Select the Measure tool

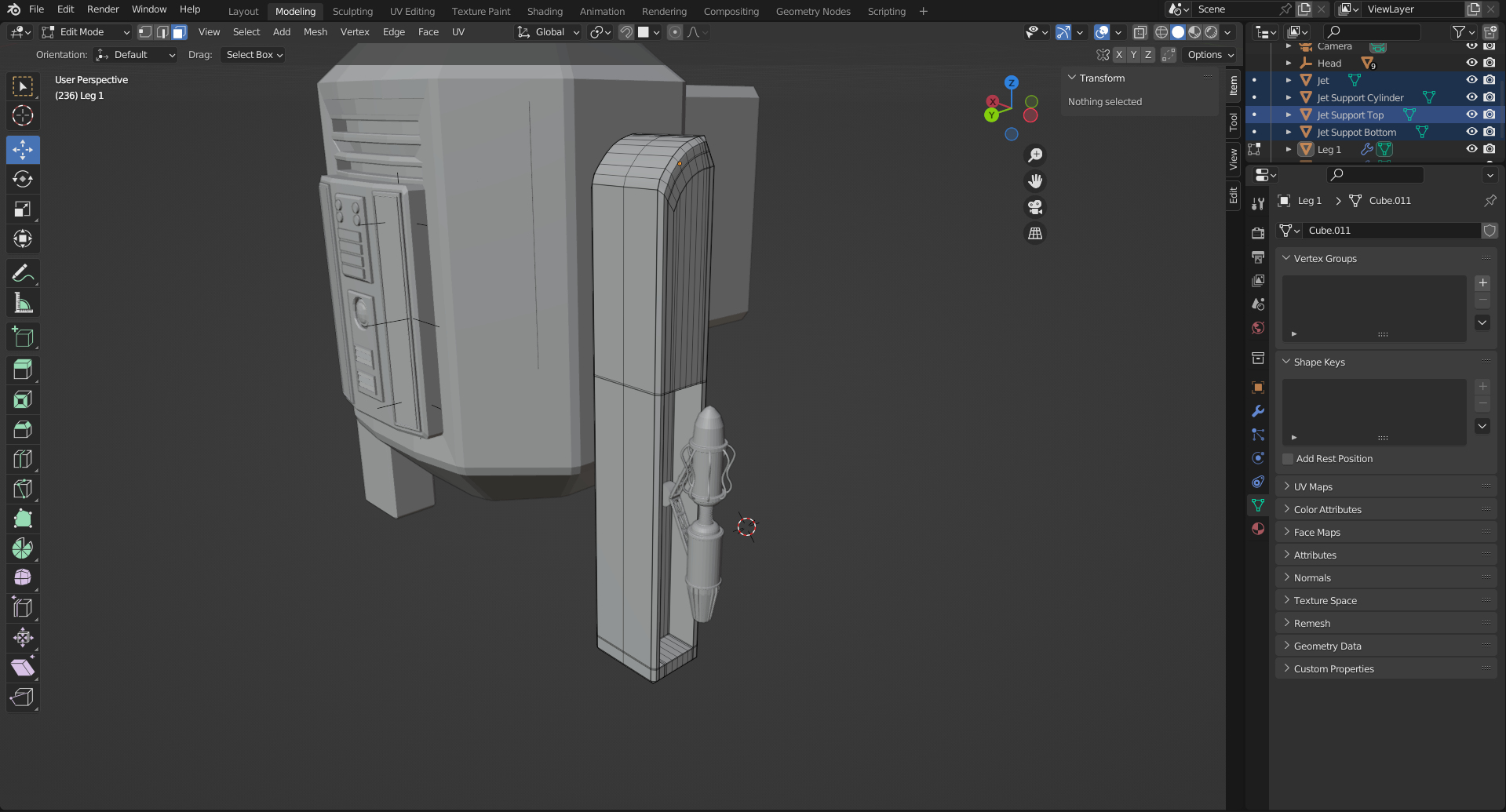click(23, 304)
